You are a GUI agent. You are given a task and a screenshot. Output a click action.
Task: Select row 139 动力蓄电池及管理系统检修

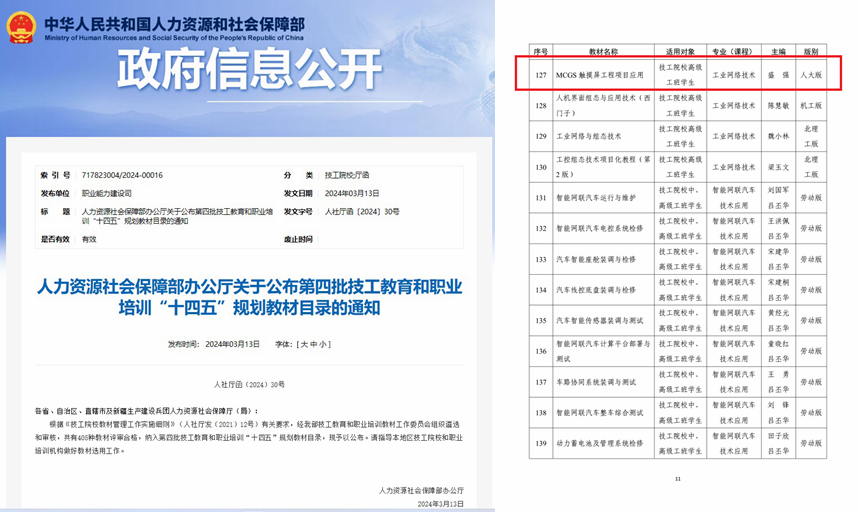(603, 442)
